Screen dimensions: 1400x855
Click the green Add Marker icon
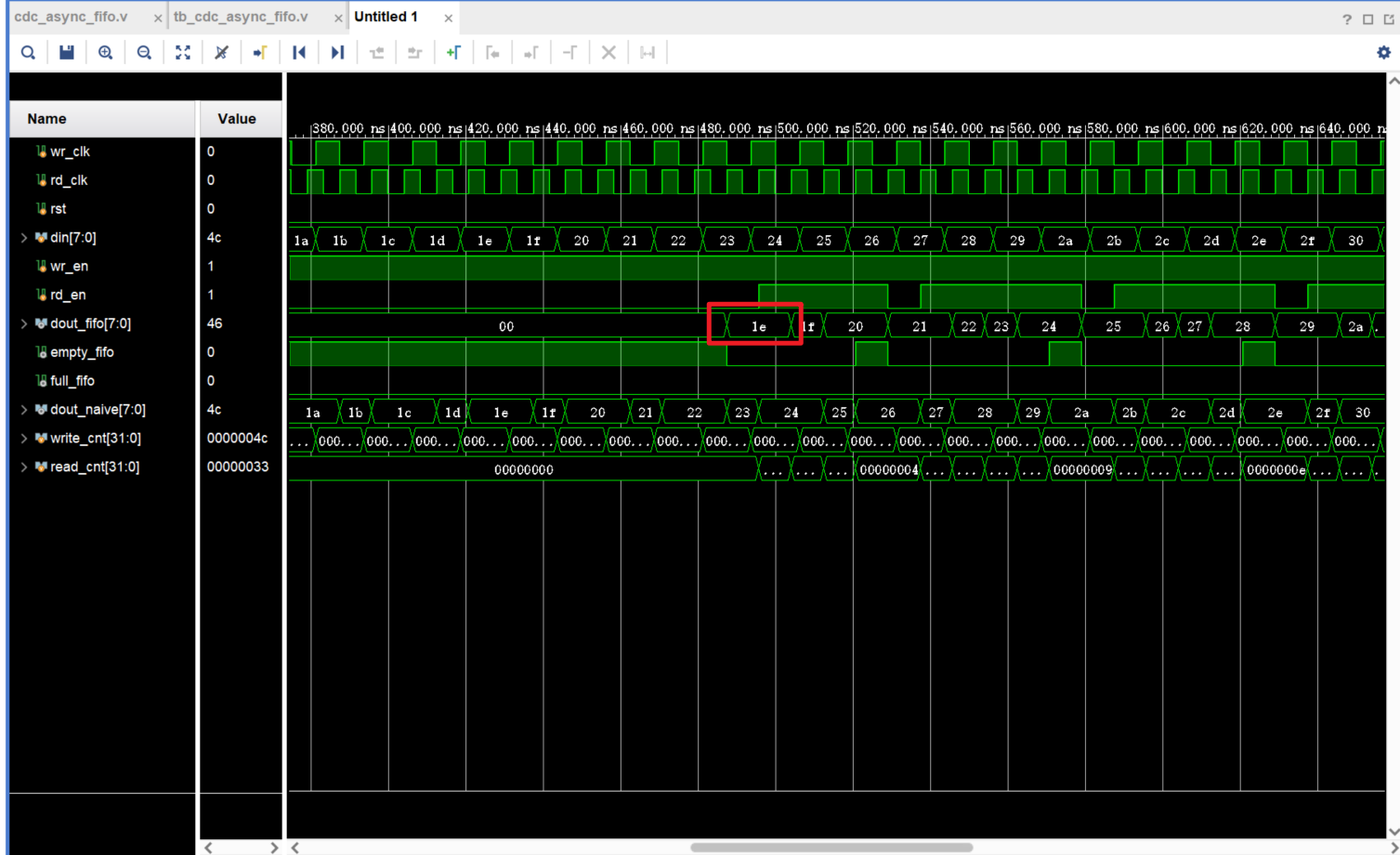[x=453, y=53]
